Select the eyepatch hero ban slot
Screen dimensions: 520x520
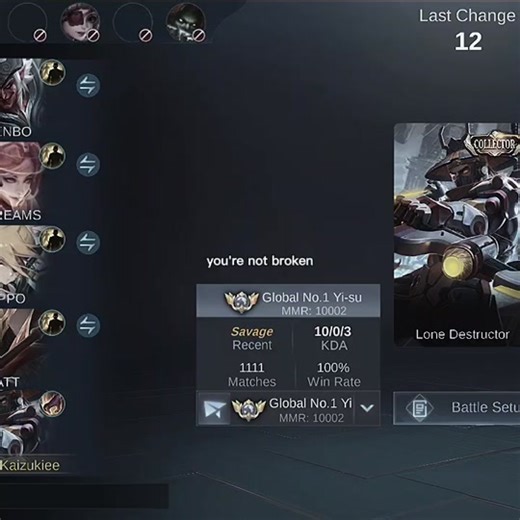(x=80, y=22)
